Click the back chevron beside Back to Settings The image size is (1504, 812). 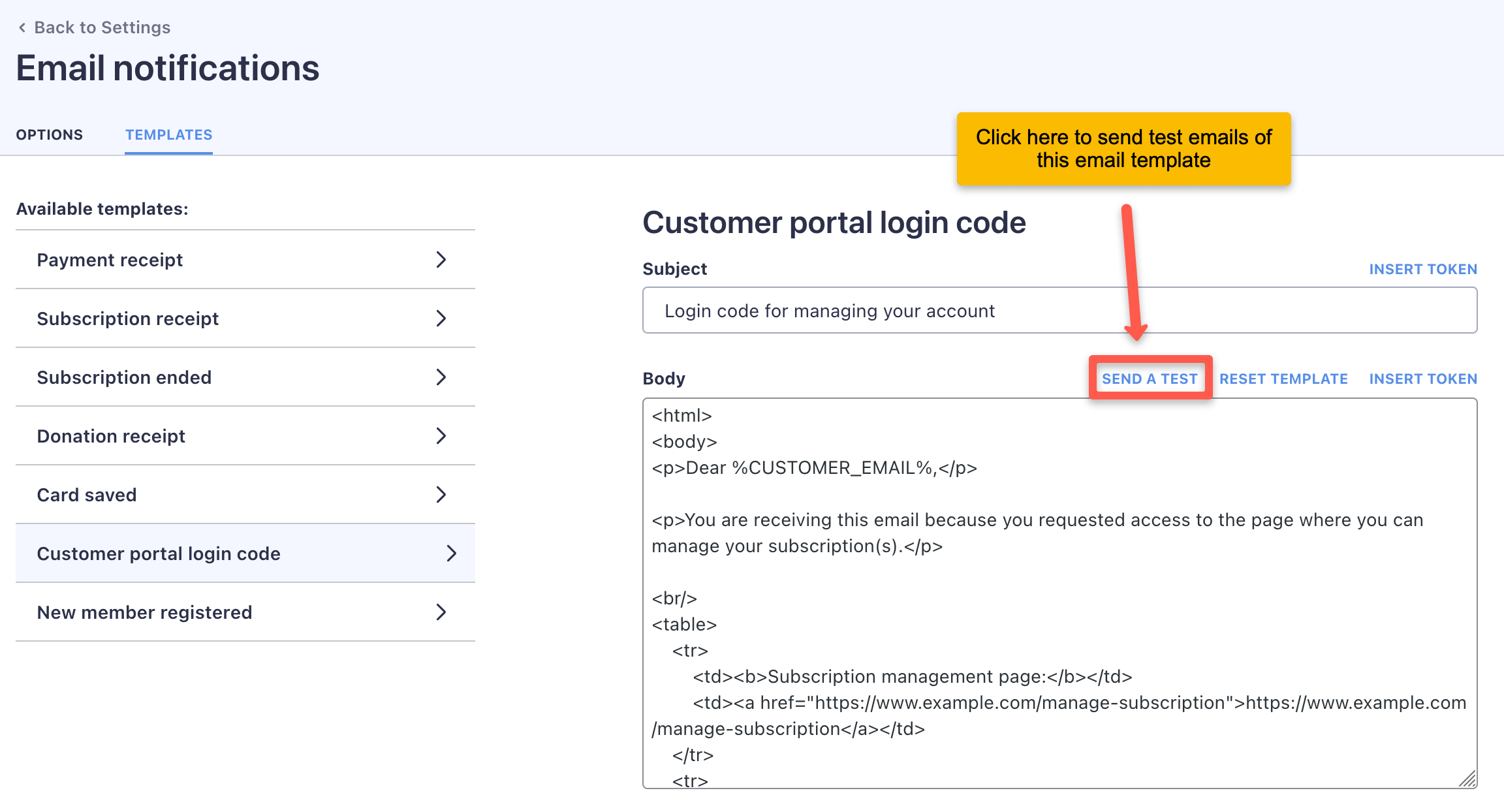[x=22, y=27]
